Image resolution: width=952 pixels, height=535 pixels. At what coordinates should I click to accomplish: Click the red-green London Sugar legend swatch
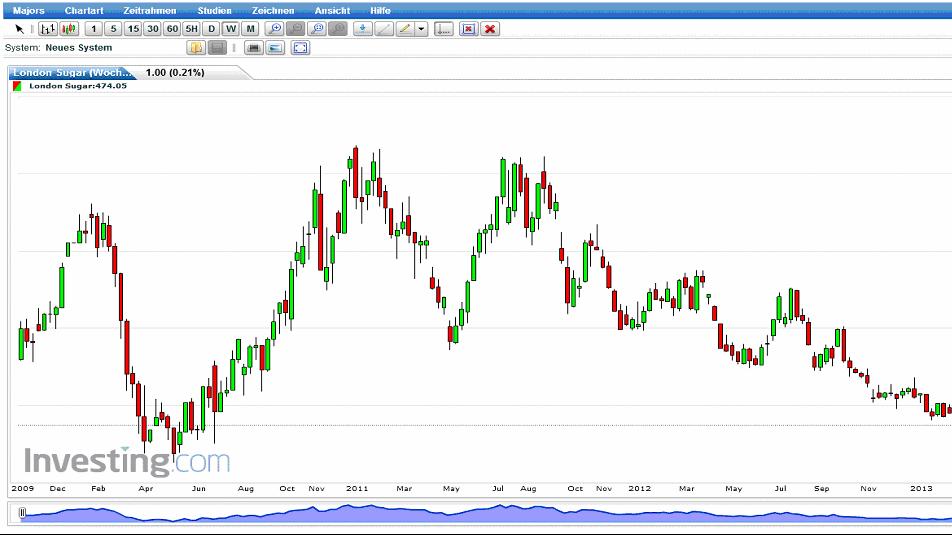[17, 86]
